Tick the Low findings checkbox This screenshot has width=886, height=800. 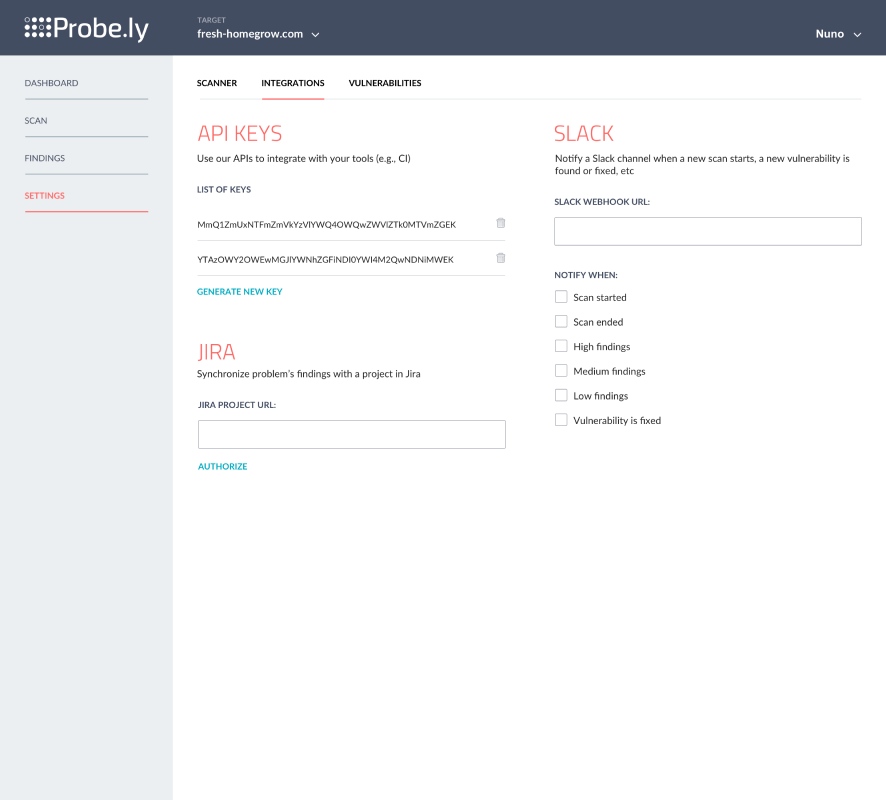[x=561, y=395]
